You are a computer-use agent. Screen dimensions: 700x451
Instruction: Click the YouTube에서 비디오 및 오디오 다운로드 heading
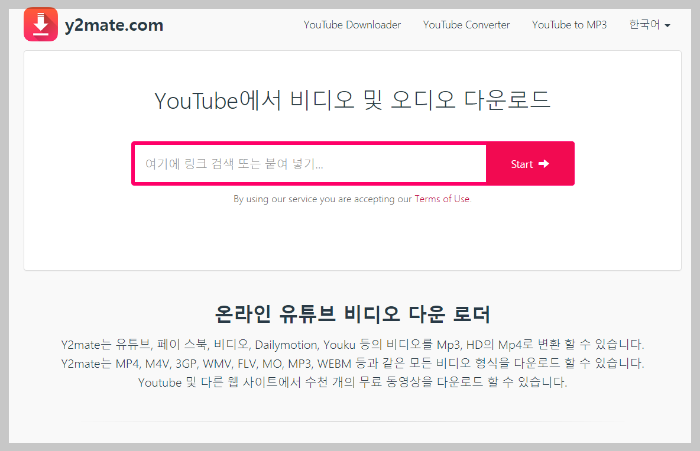click(352, 100)
